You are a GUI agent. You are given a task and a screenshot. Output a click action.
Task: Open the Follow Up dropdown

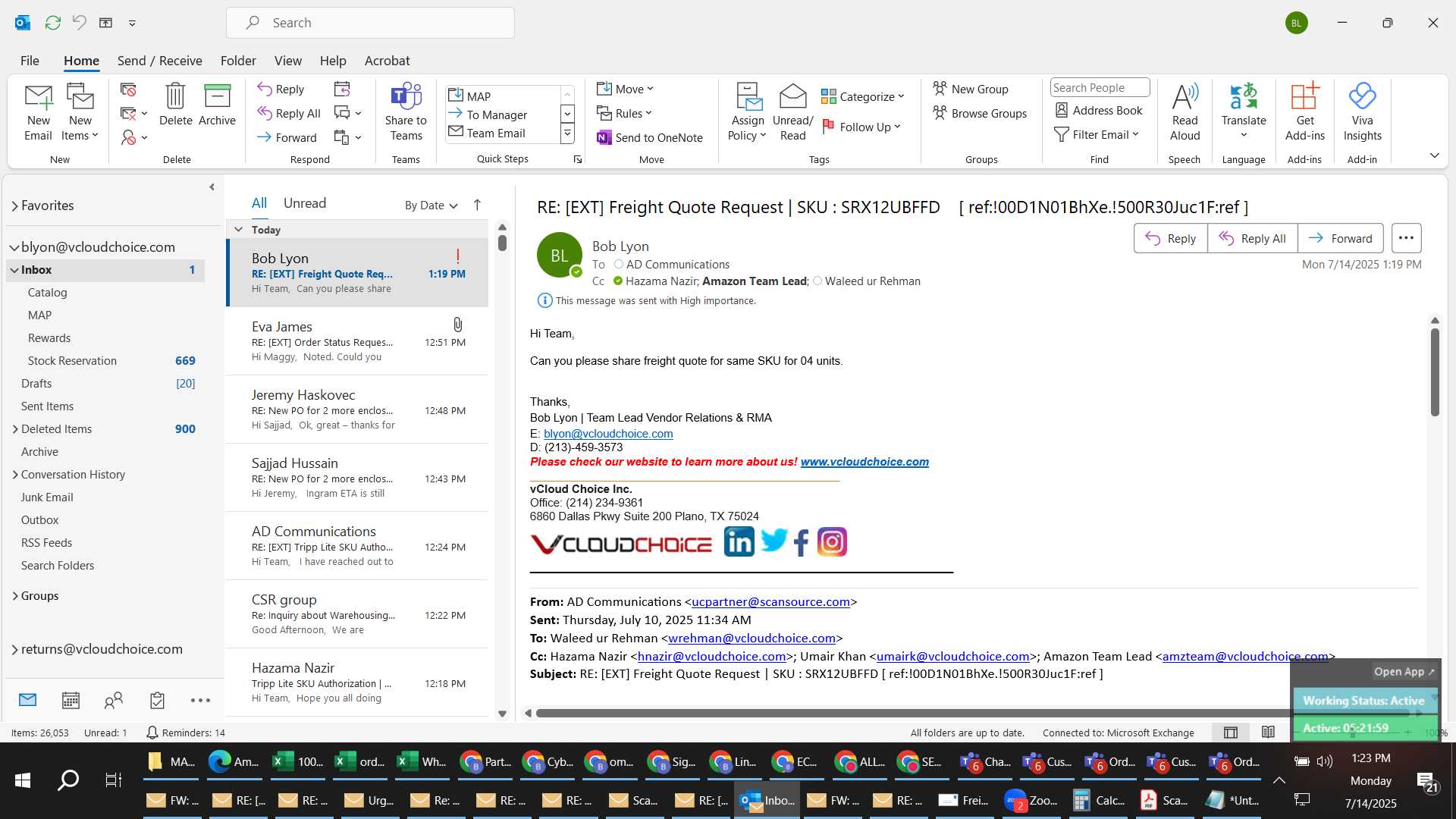pos(861,127)
